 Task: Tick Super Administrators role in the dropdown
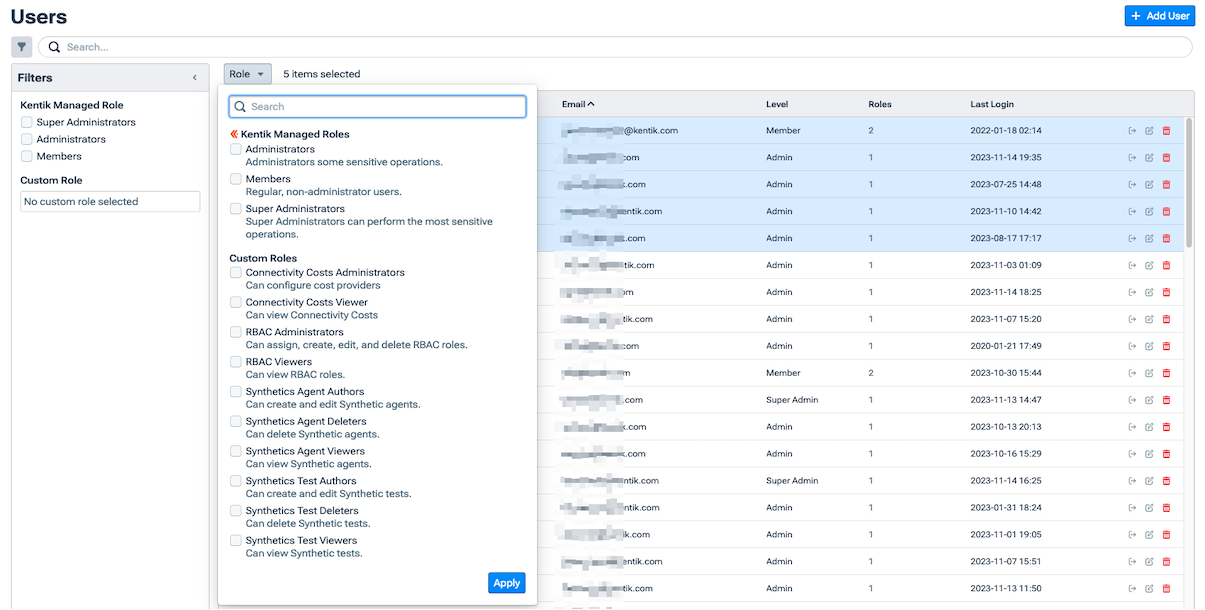click(236, 209)
